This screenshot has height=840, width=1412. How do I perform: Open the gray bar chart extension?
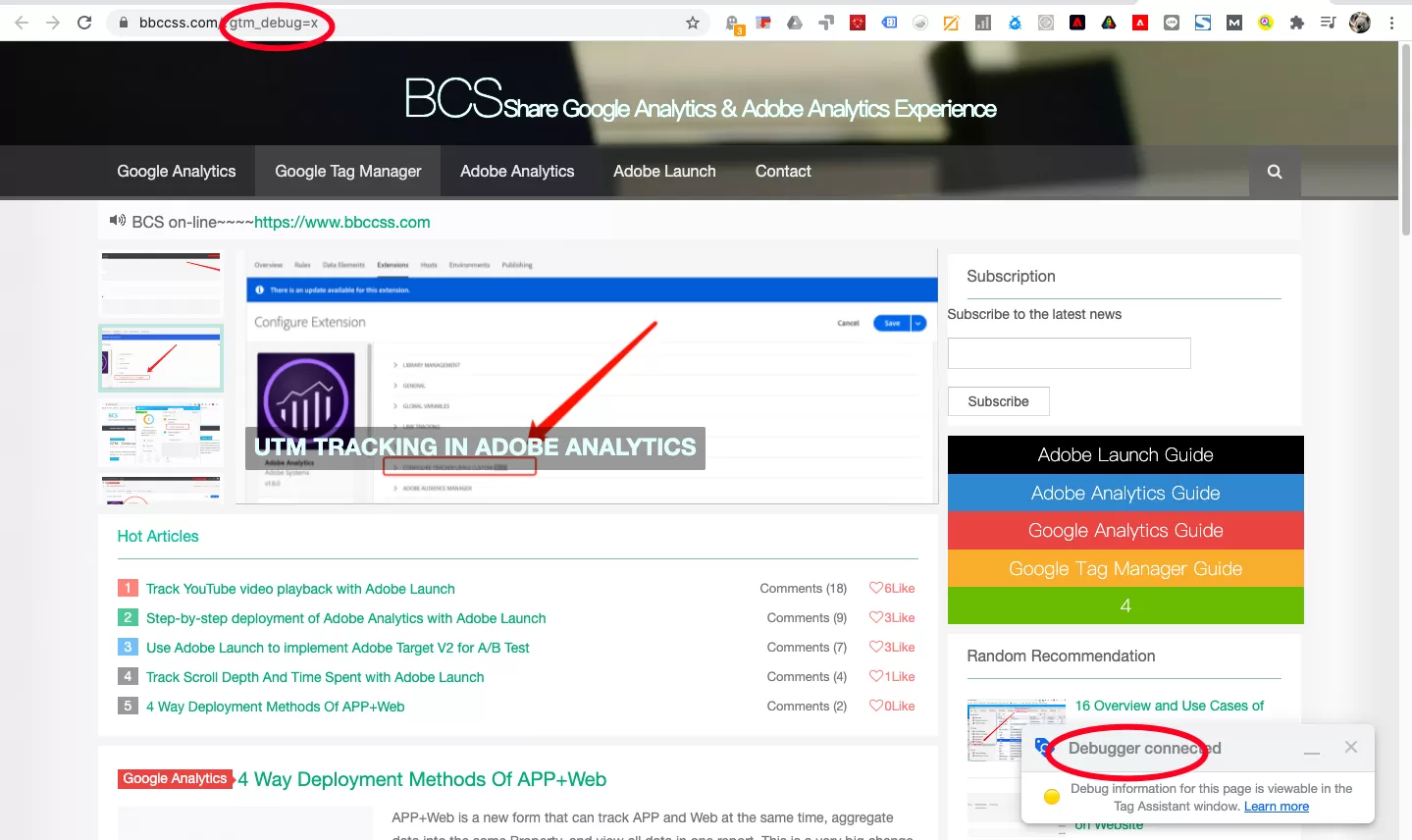[982, 23]
